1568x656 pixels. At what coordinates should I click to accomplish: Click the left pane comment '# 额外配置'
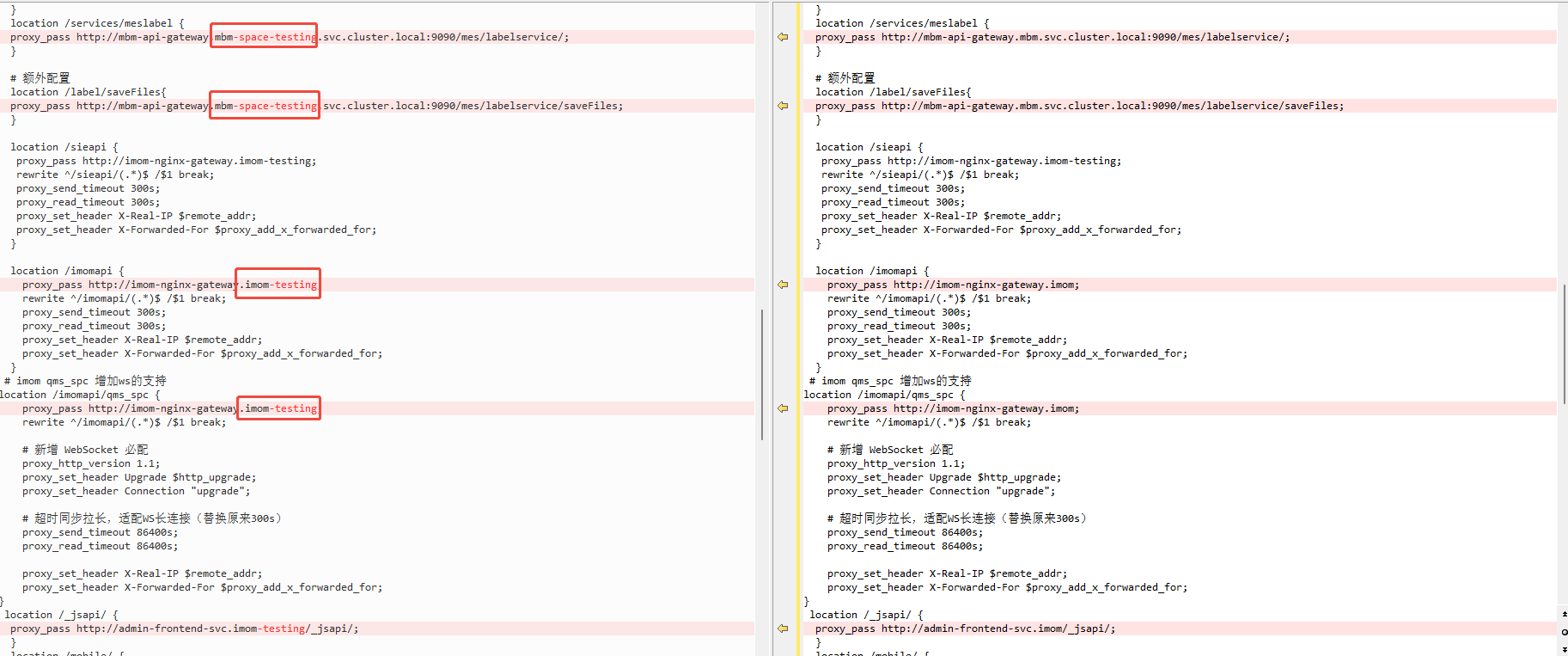pos(40,78)
